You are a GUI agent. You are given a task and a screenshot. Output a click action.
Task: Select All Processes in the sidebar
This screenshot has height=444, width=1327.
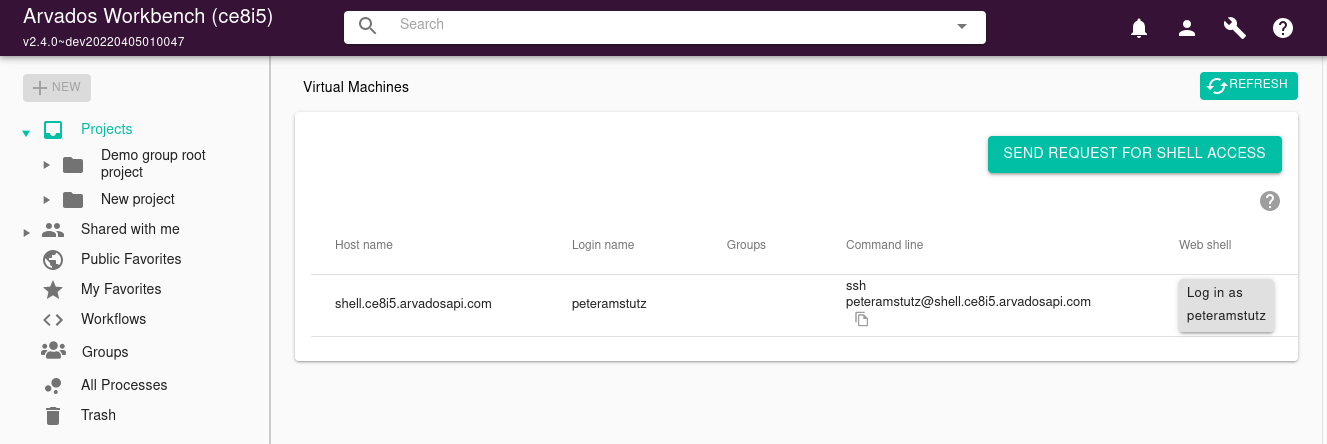click(x=123, y=385)
